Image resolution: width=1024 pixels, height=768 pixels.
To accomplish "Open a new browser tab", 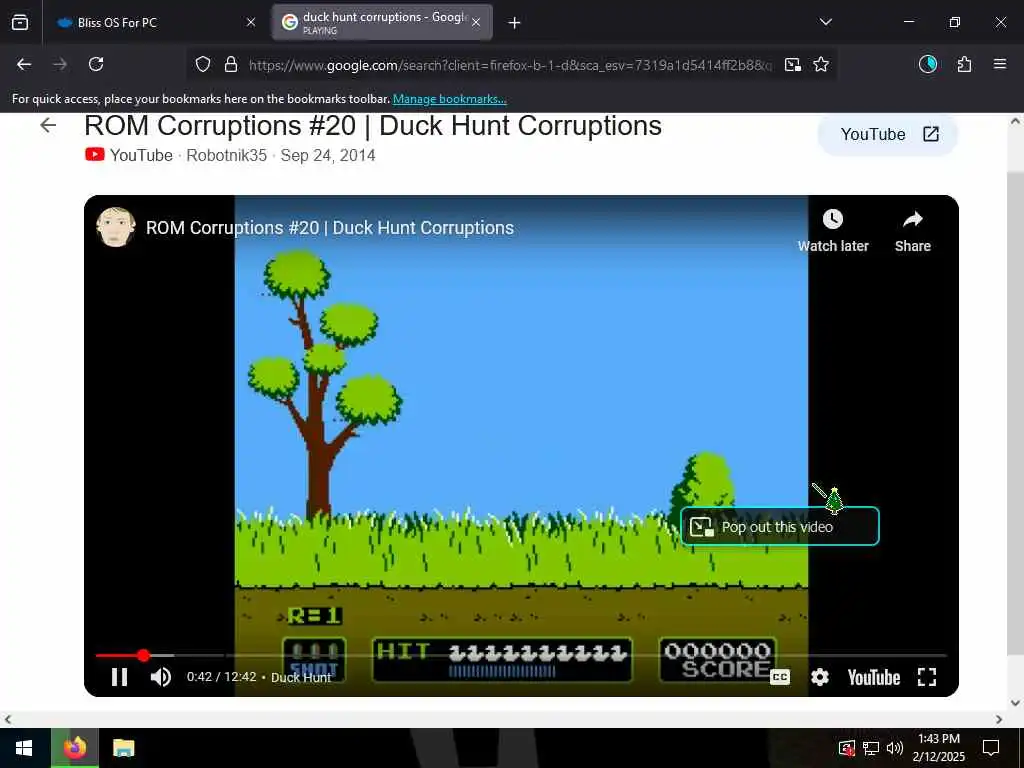I will click(514, 23).
